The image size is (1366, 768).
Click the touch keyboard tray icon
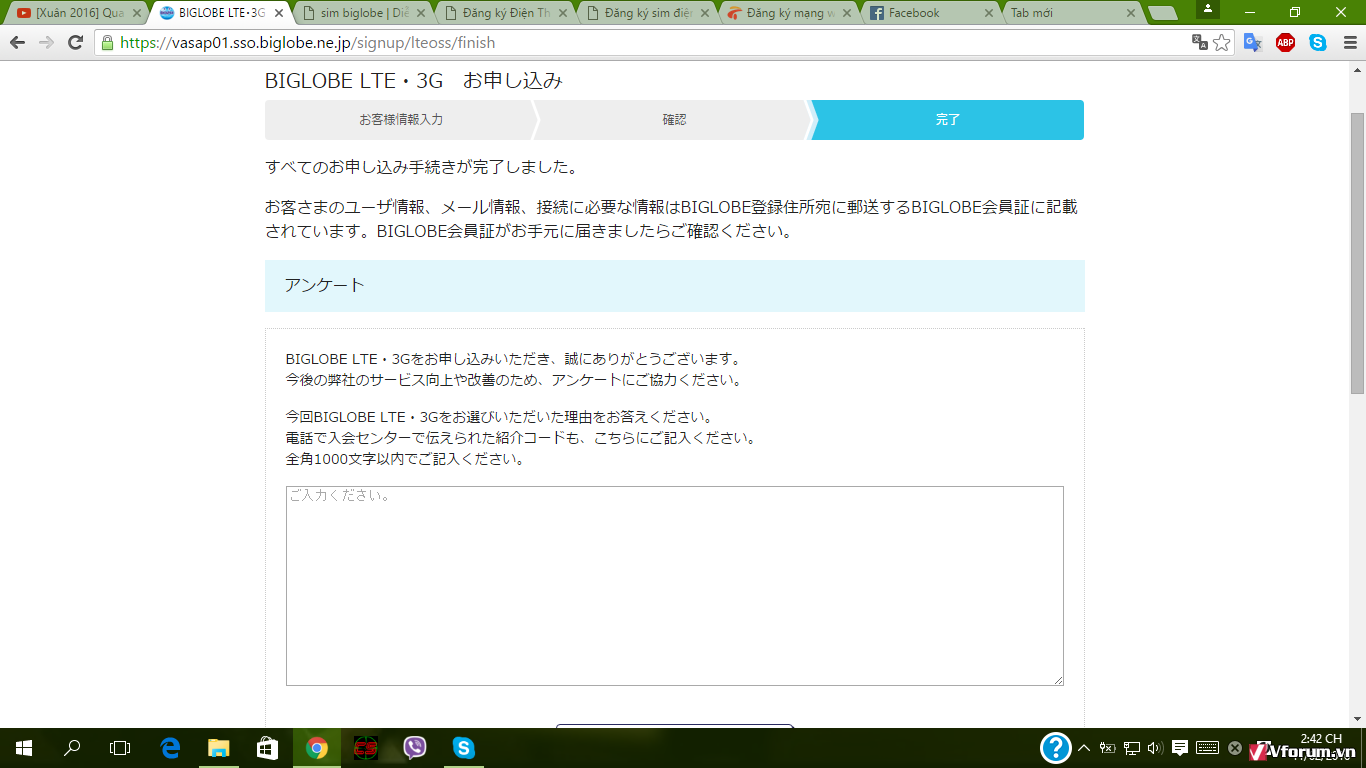point(1207,748)
